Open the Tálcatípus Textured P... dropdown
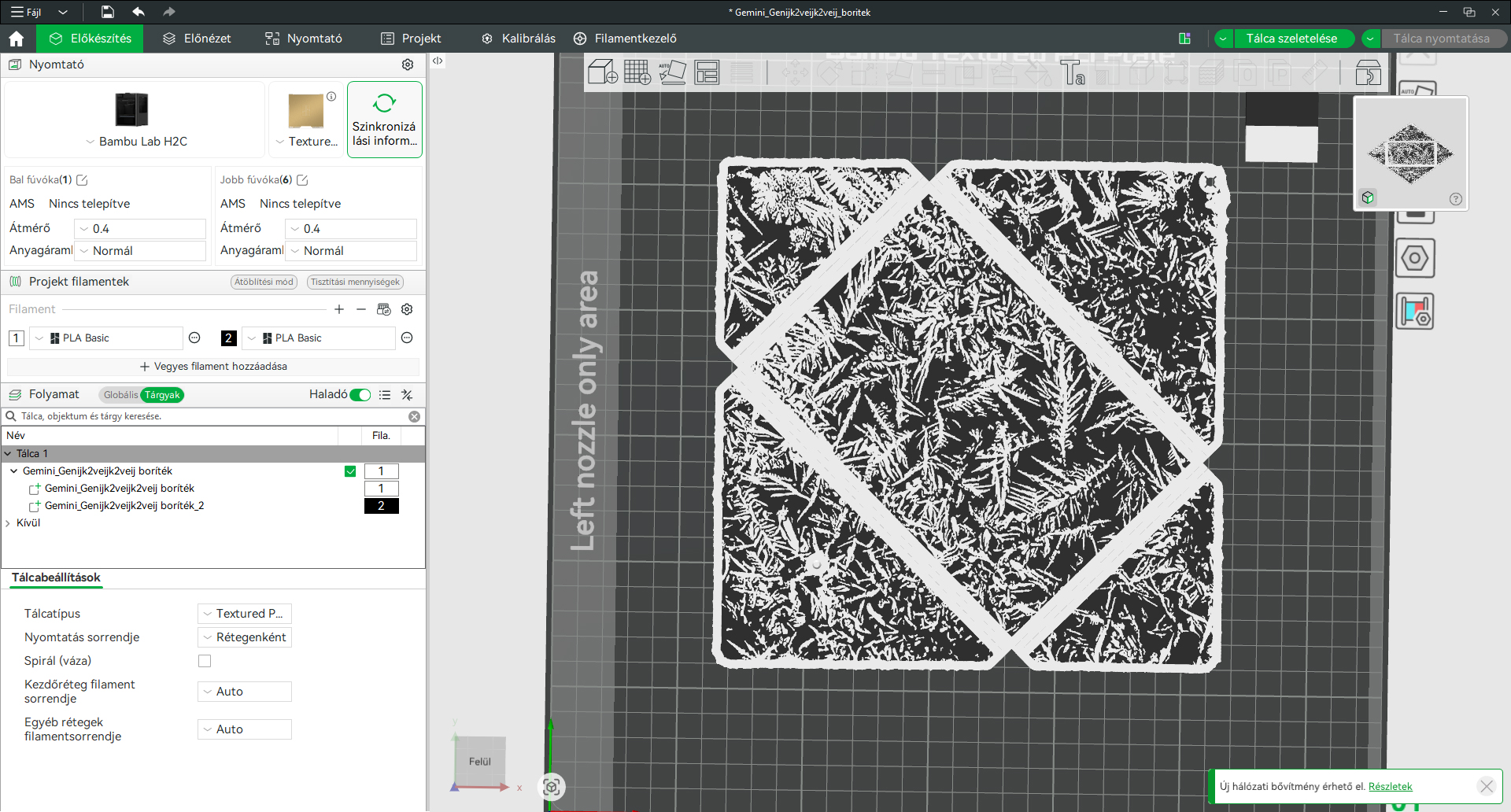 245,614
